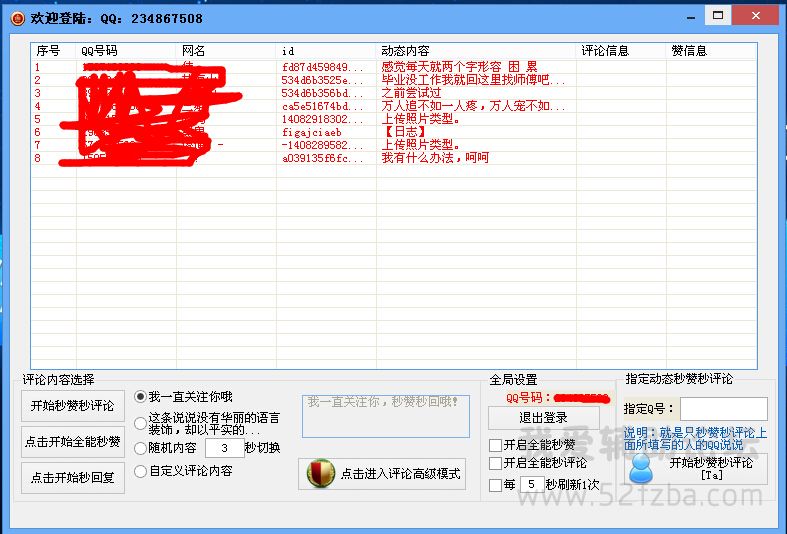
Task: Click the QQ号码 column header
Action: point(126,51)
